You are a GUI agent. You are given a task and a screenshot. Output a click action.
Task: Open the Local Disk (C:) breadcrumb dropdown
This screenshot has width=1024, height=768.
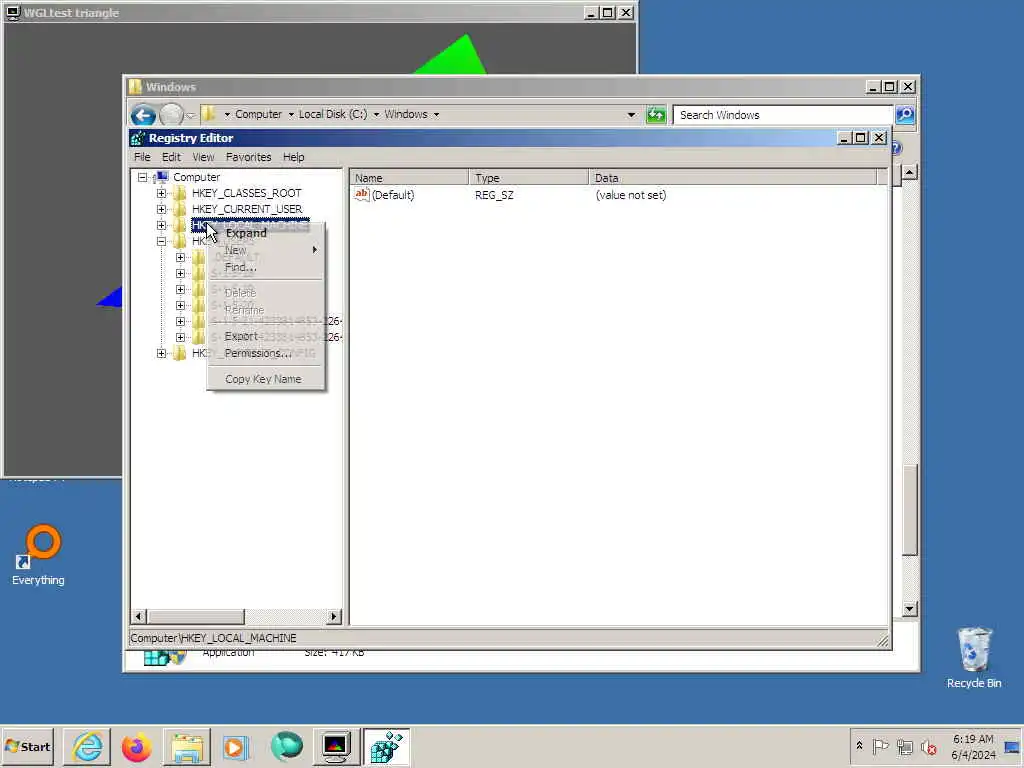(376, 115)
